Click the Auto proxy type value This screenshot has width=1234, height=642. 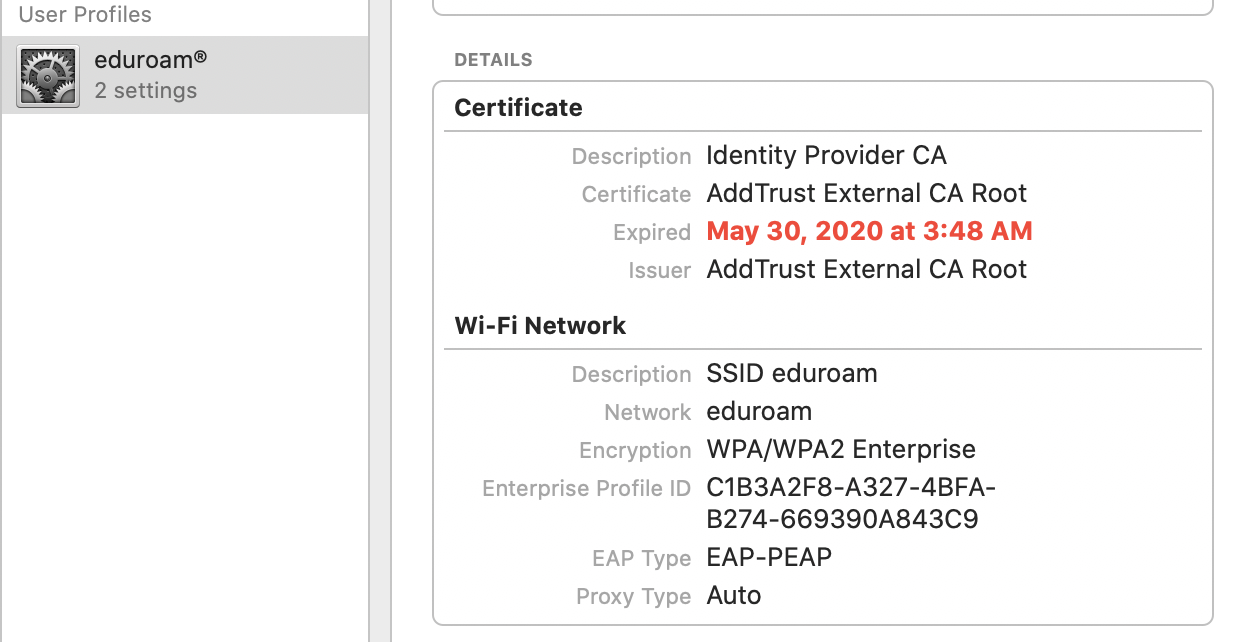[x=733, y=595]
